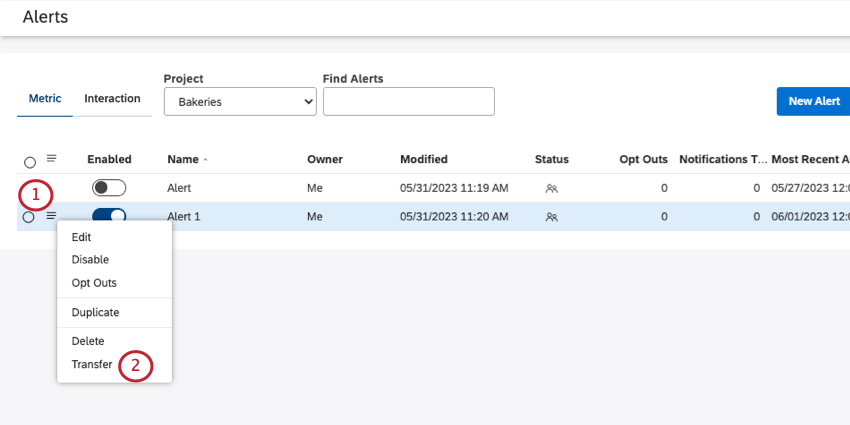Click the shared status icon for Alert 1
The height and width of the screenshot is (425, 850).
coord(551,216)
